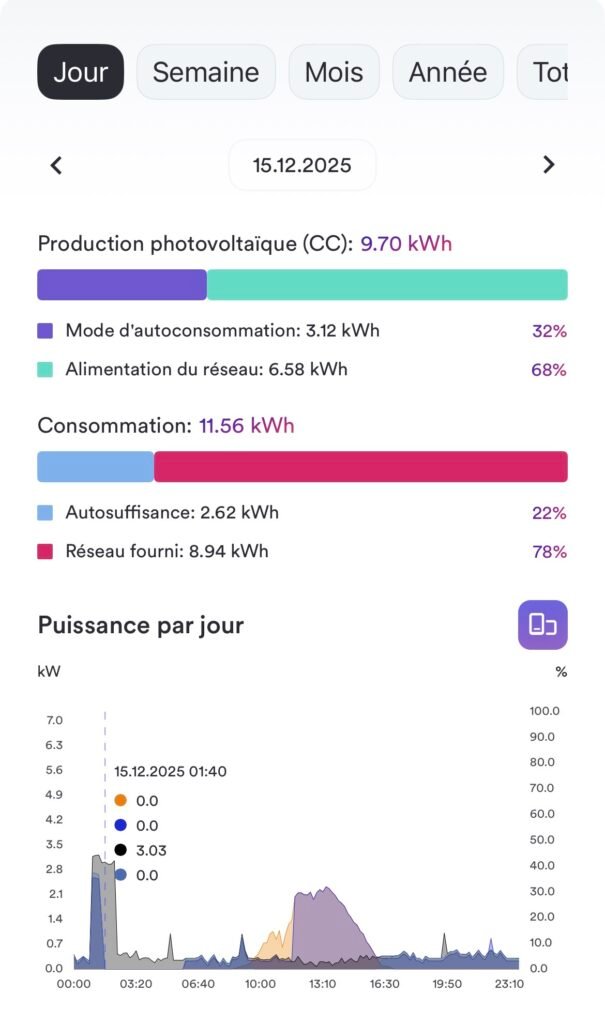Go to next day arrow

548,165
